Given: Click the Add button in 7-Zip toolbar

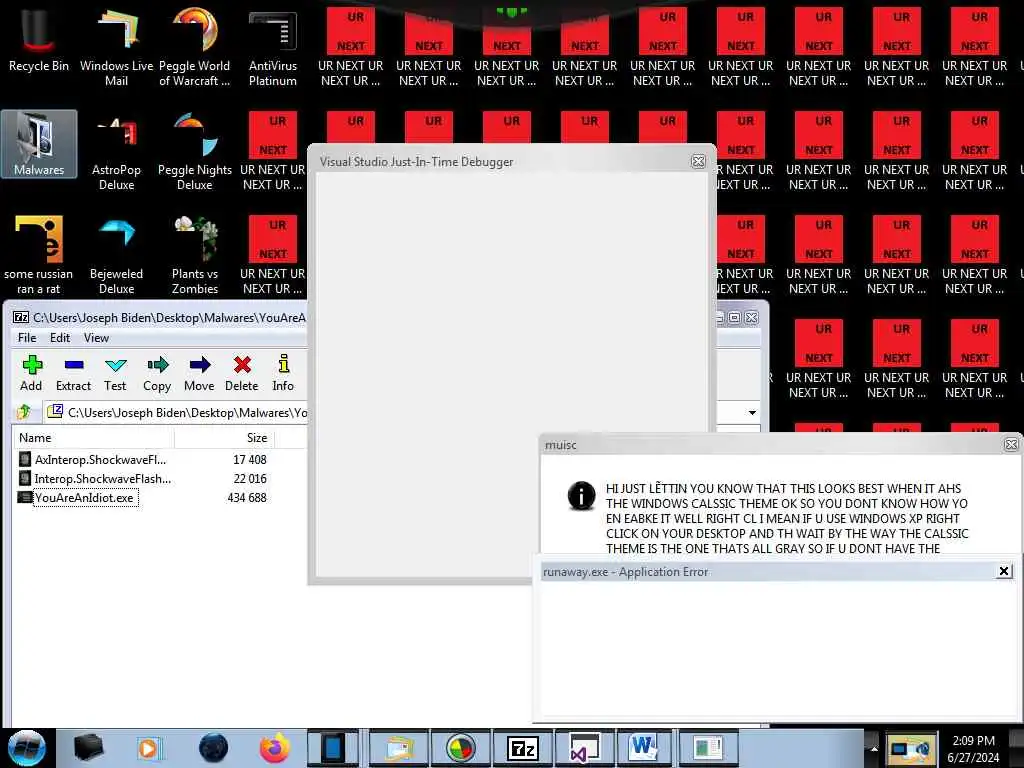Looking at the screenshot, I should click(31, 374).
